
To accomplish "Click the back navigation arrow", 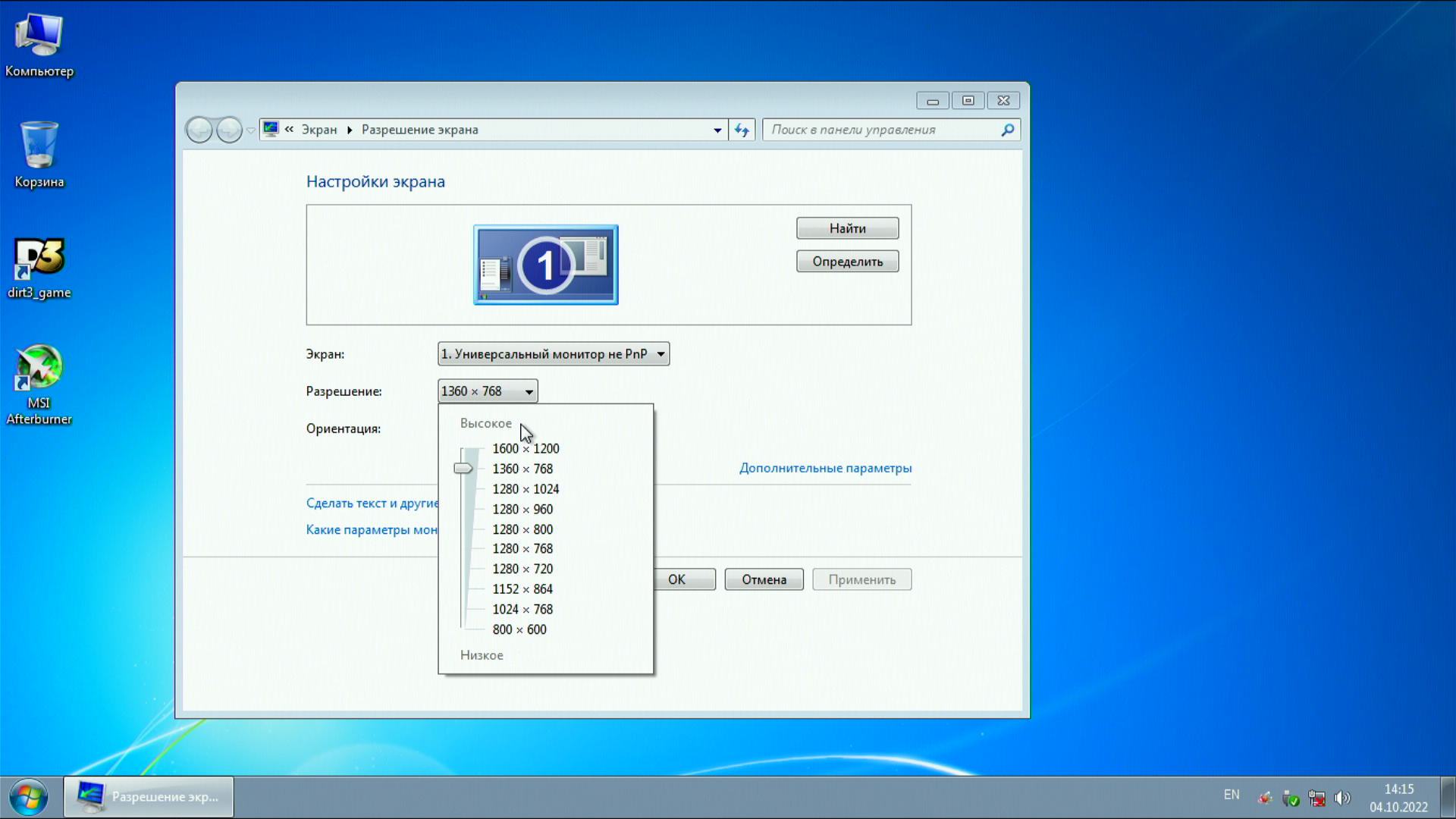I will [x=199, y=130].
